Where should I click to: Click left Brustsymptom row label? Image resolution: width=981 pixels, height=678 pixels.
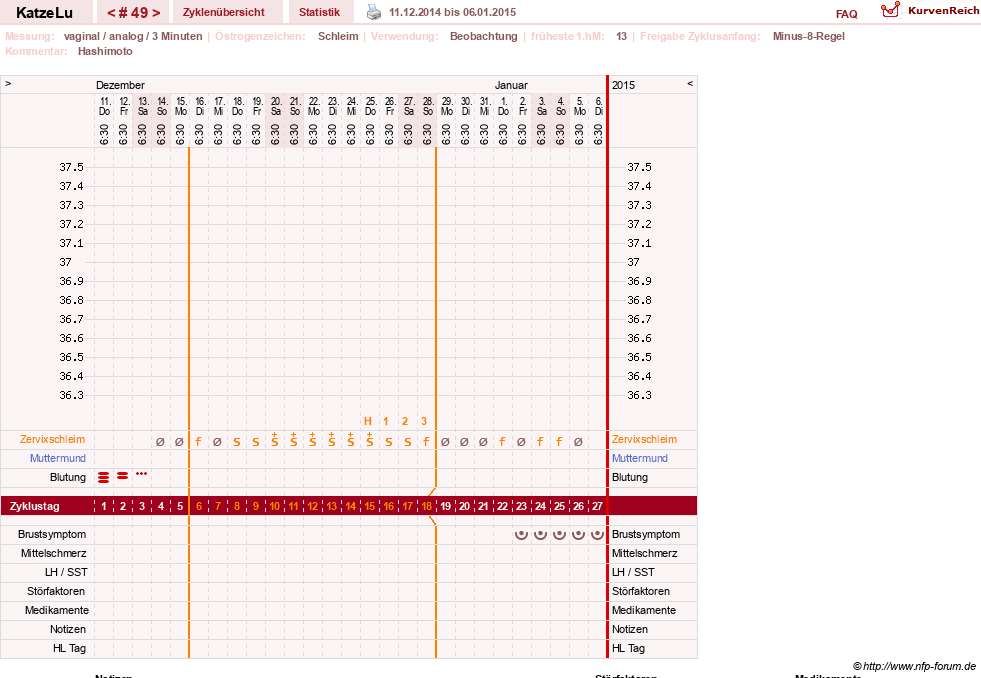pyautogui.click(x=52, y=534)
